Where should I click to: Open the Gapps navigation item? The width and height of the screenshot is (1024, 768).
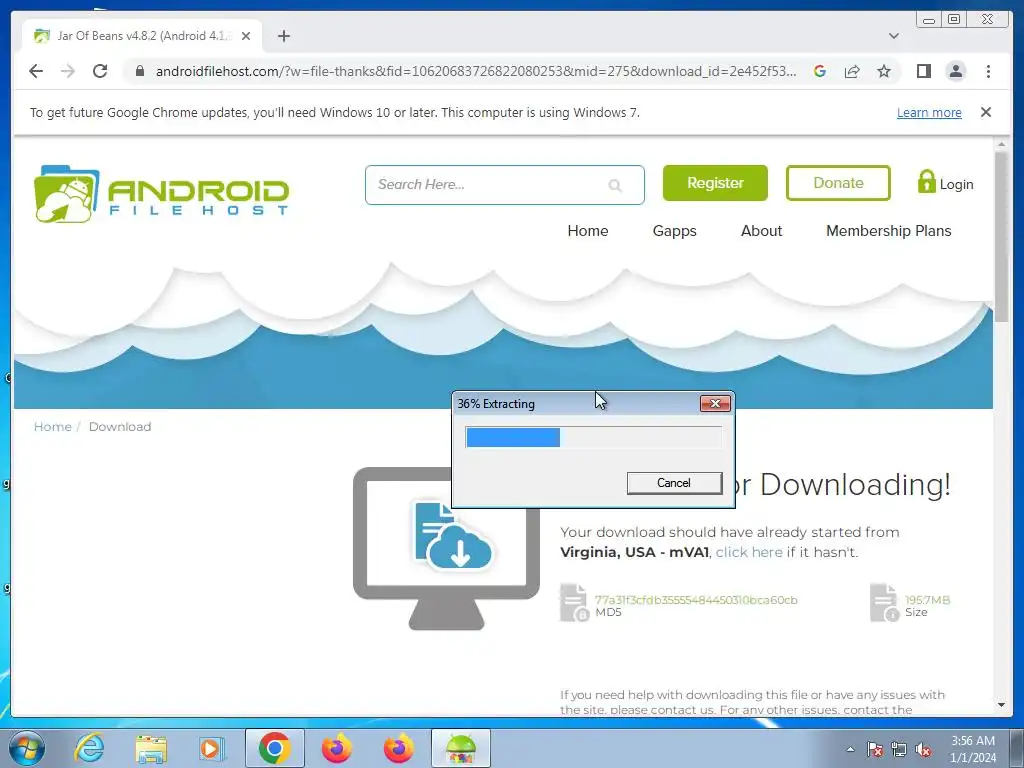[675, 231]
